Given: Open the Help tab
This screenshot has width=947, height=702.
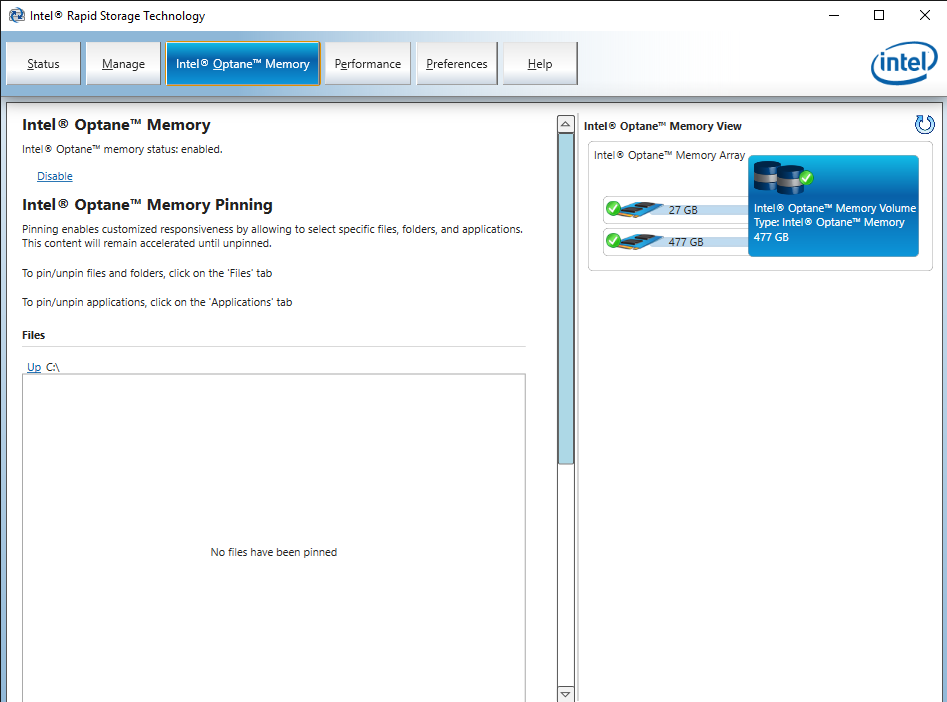Looking at the screenshot, I should coord(538,63).
